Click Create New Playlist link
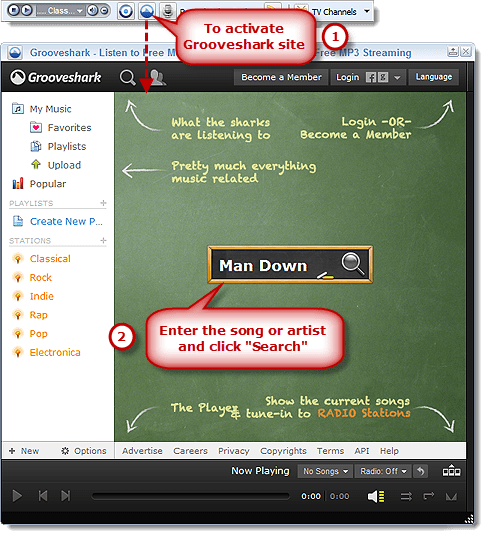Image resolution: width=500 pixels, height=555 pixels. pyautogui.click(x=58, y=221)
